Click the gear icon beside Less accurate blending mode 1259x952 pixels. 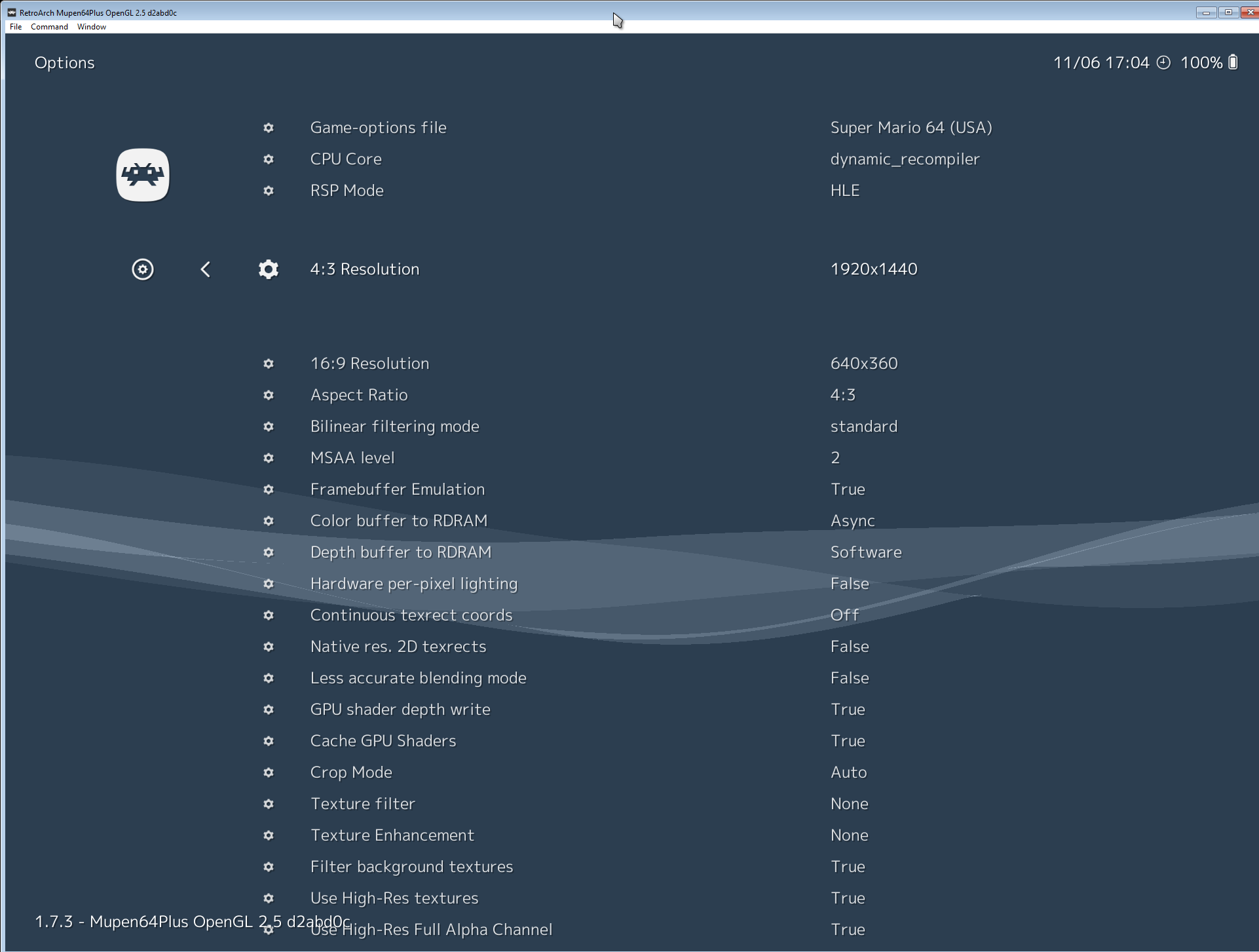pos(269,678)
